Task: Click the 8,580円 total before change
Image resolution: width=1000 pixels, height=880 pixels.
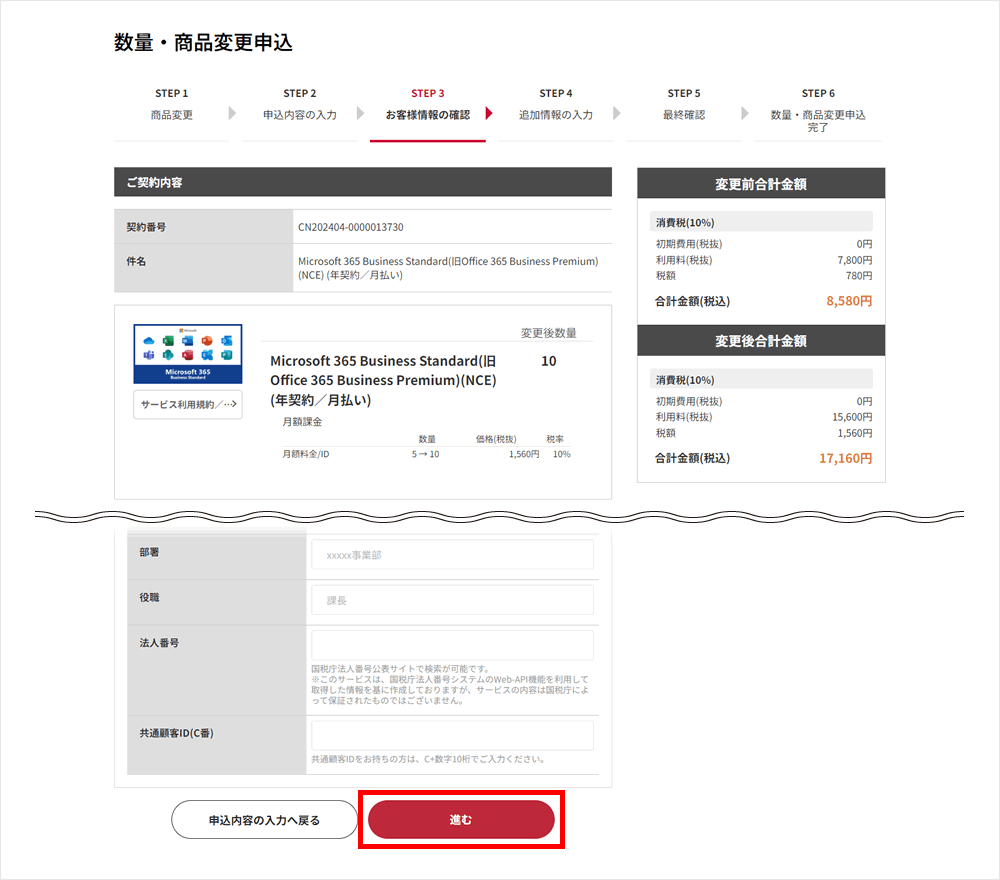Action: tap(849, 301)
